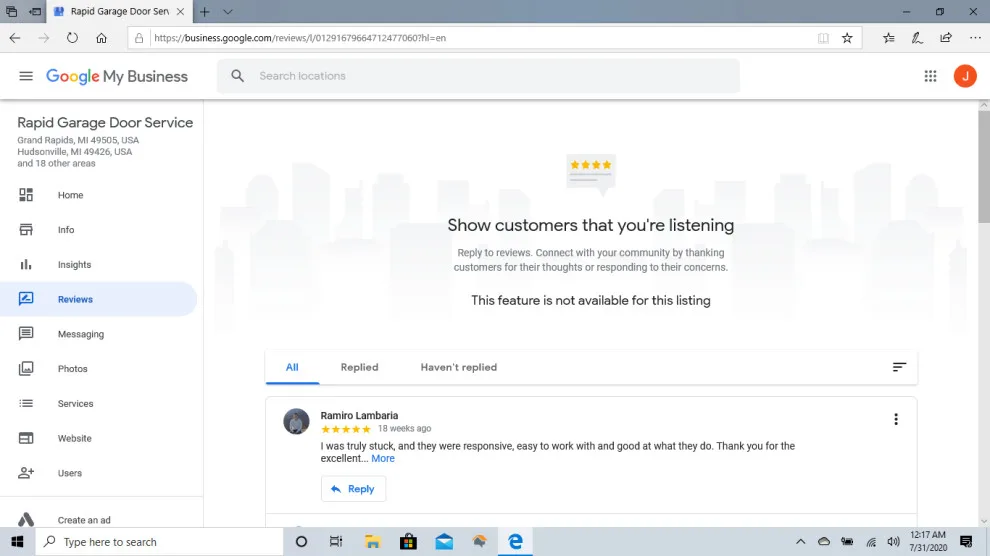
Task: Click the search magnifier icon
Action: [237, 76]
